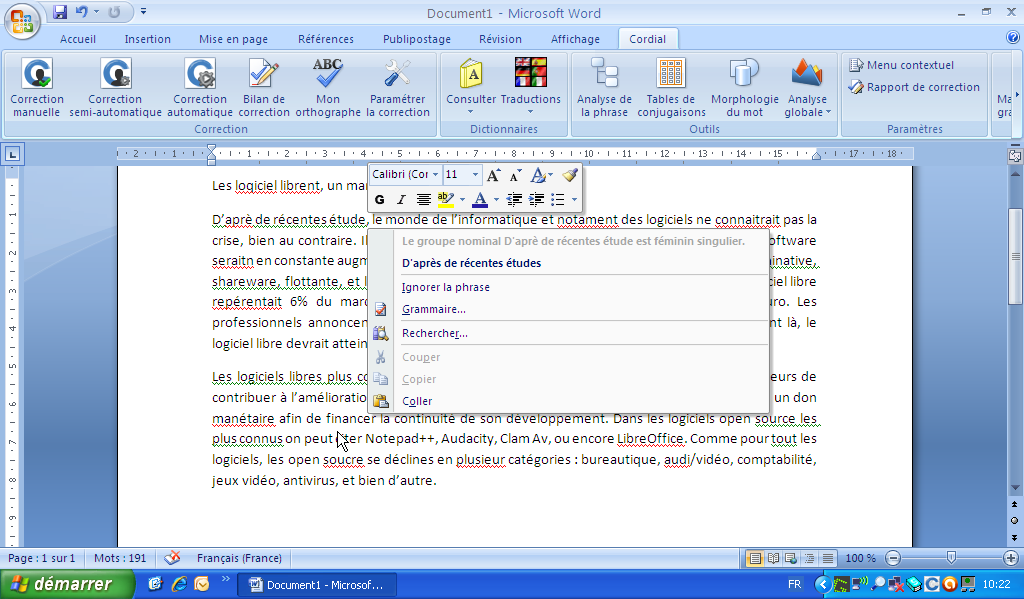Toggle the Menu contextuel option

pos(901,65)
